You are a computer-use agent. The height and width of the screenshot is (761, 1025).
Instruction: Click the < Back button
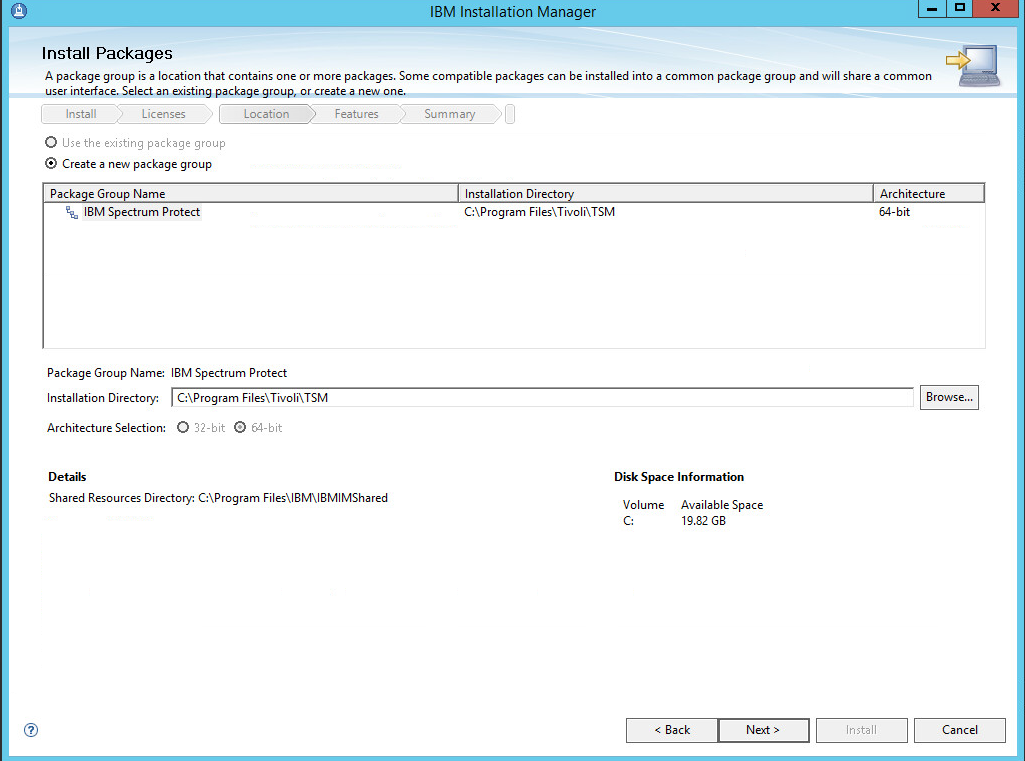[672, 730]
